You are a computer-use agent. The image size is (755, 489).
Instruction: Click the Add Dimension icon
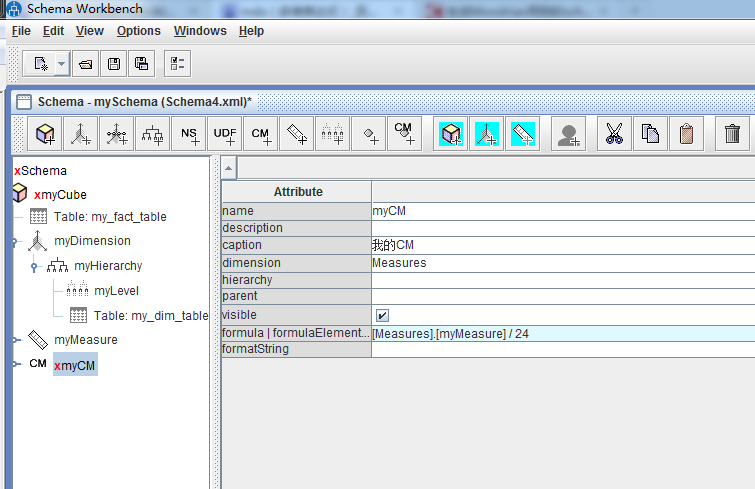coord(80,134)
